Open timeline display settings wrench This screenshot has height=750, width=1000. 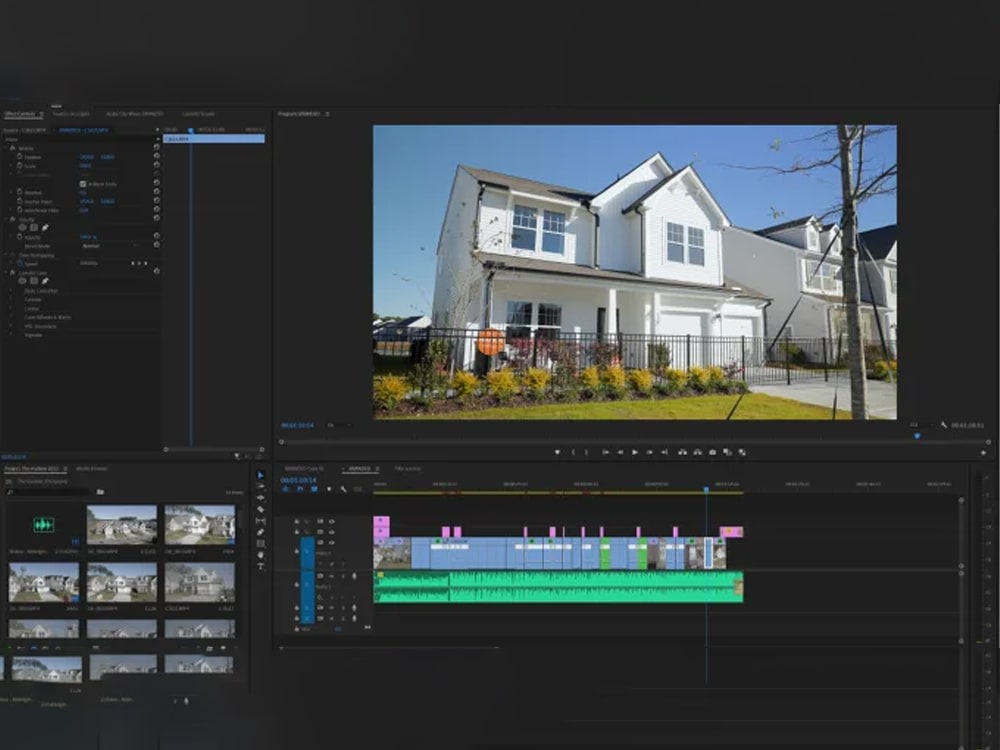click(x=343, y=489)
